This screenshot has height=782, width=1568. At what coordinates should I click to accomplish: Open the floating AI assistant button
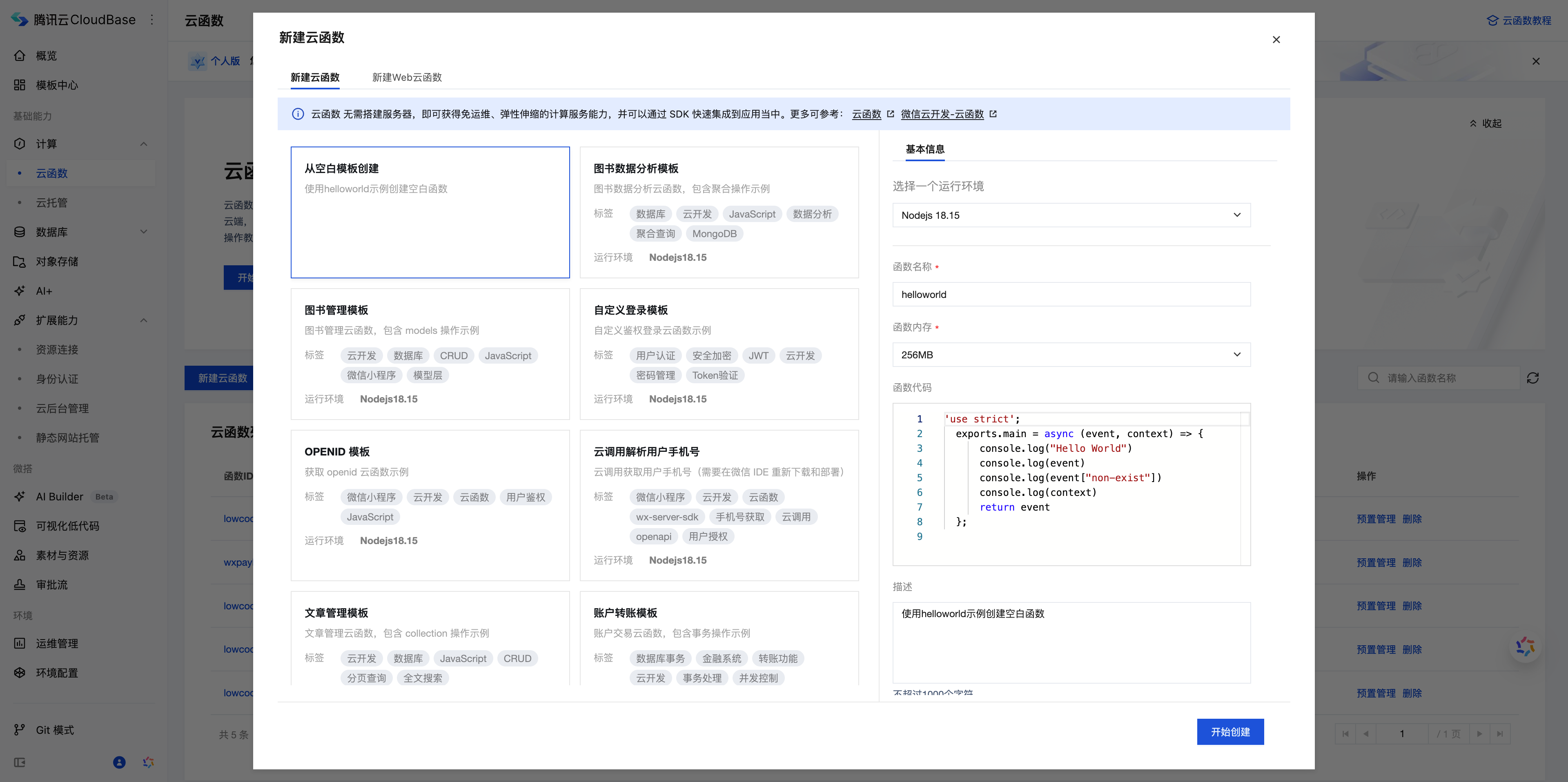pos(1525,646)
